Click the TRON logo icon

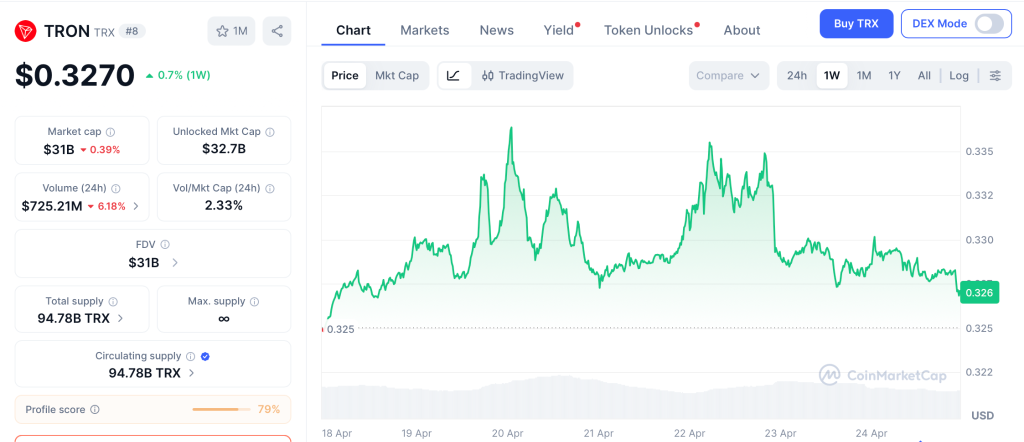[x=26, y=31]
